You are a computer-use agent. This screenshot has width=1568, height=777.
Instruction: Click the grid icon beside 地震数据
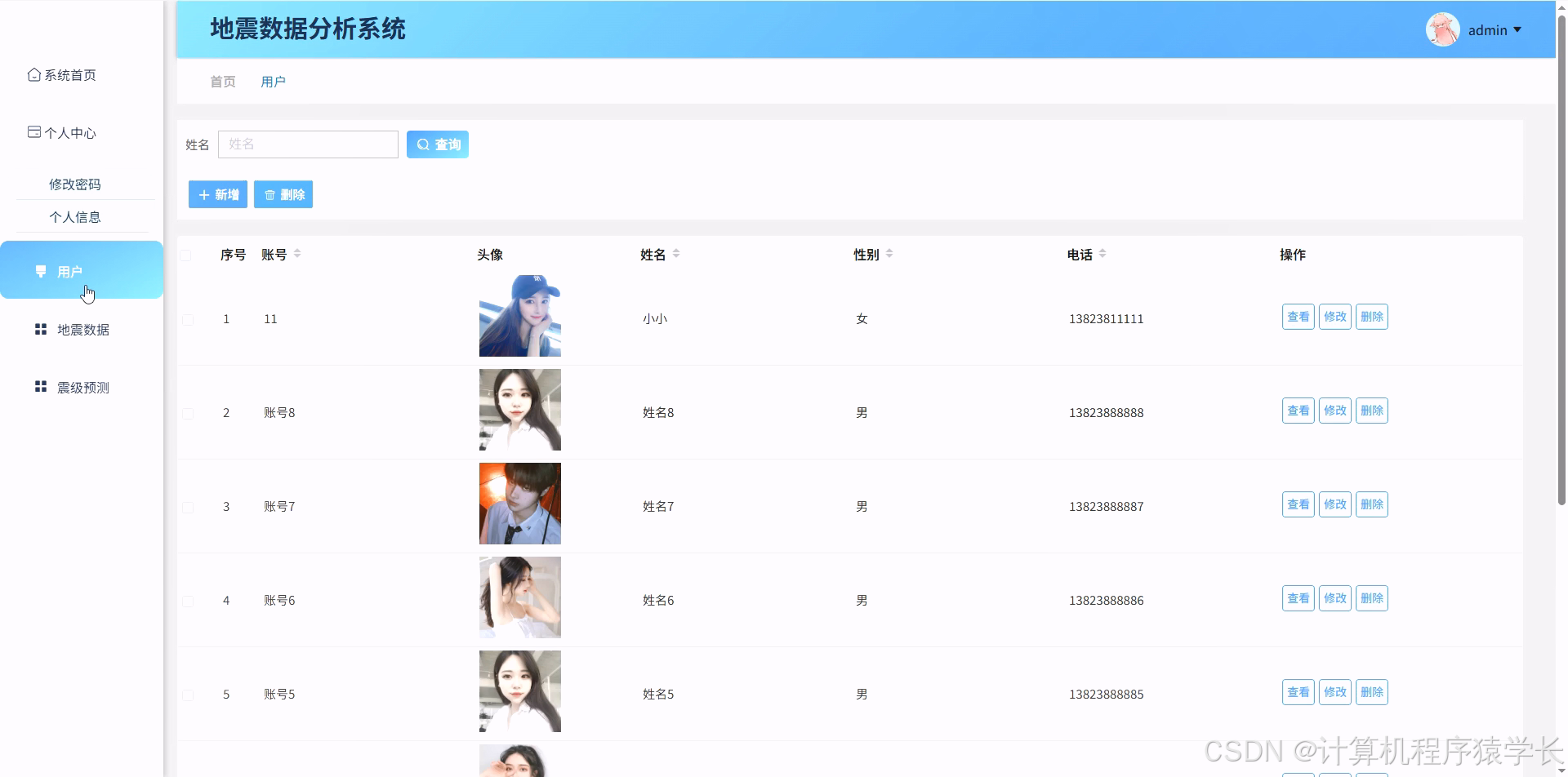coord(41,329)
